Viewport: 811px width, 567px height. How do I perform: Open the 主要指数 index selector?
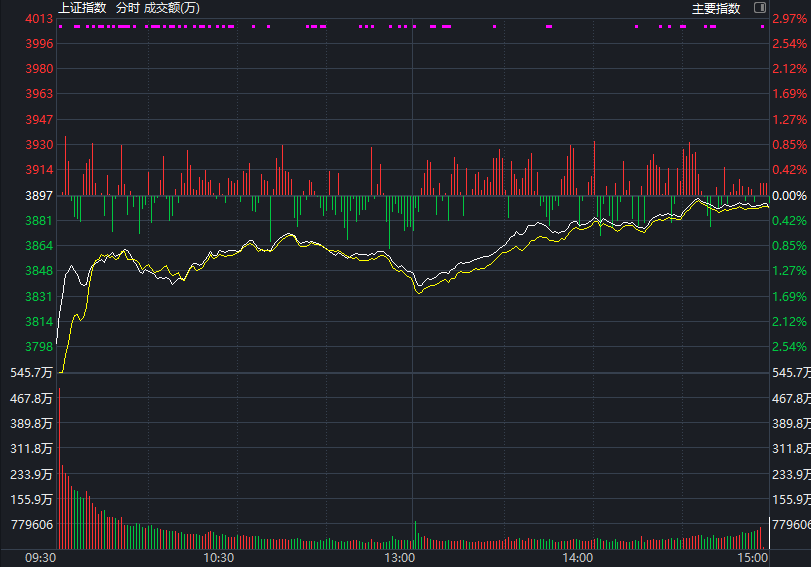(715, 9)
